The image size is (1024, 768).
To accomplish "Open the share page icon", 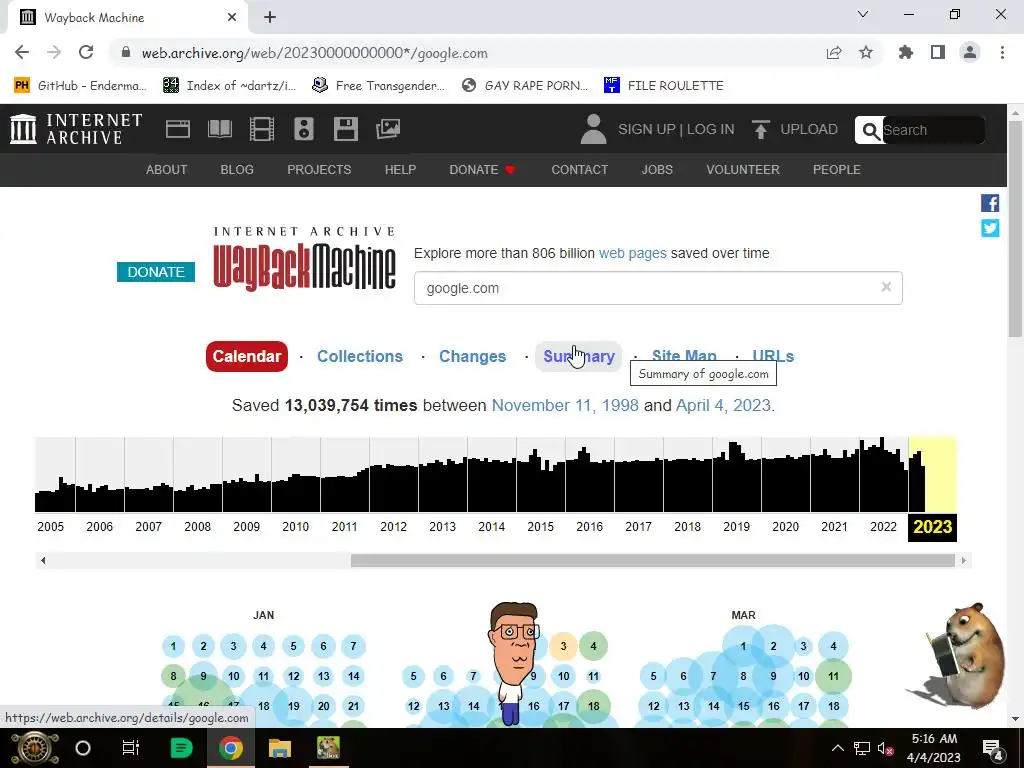I will [x=834, y=52].
